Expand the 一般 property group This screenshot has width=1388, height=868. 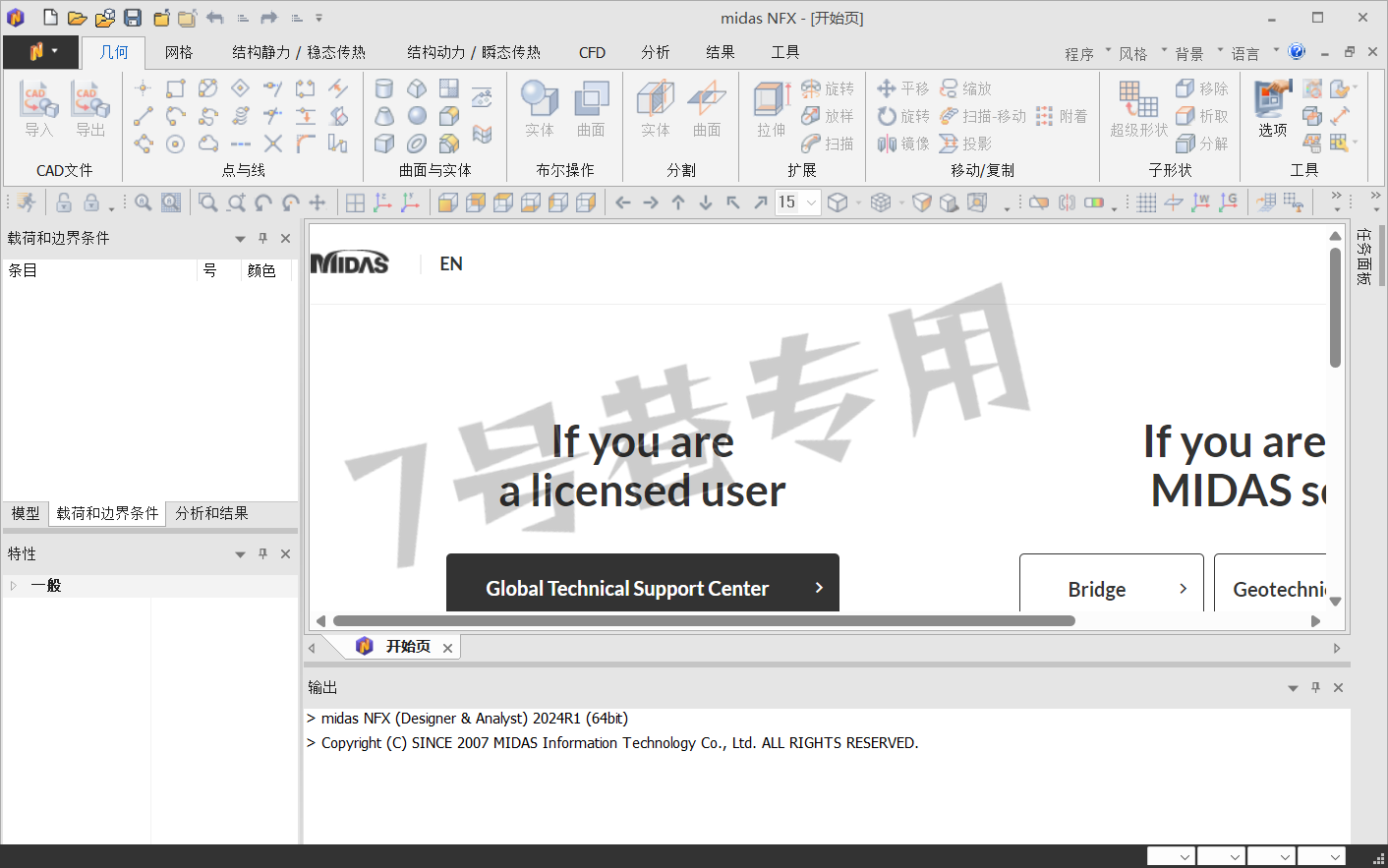[x=13, y=585]
